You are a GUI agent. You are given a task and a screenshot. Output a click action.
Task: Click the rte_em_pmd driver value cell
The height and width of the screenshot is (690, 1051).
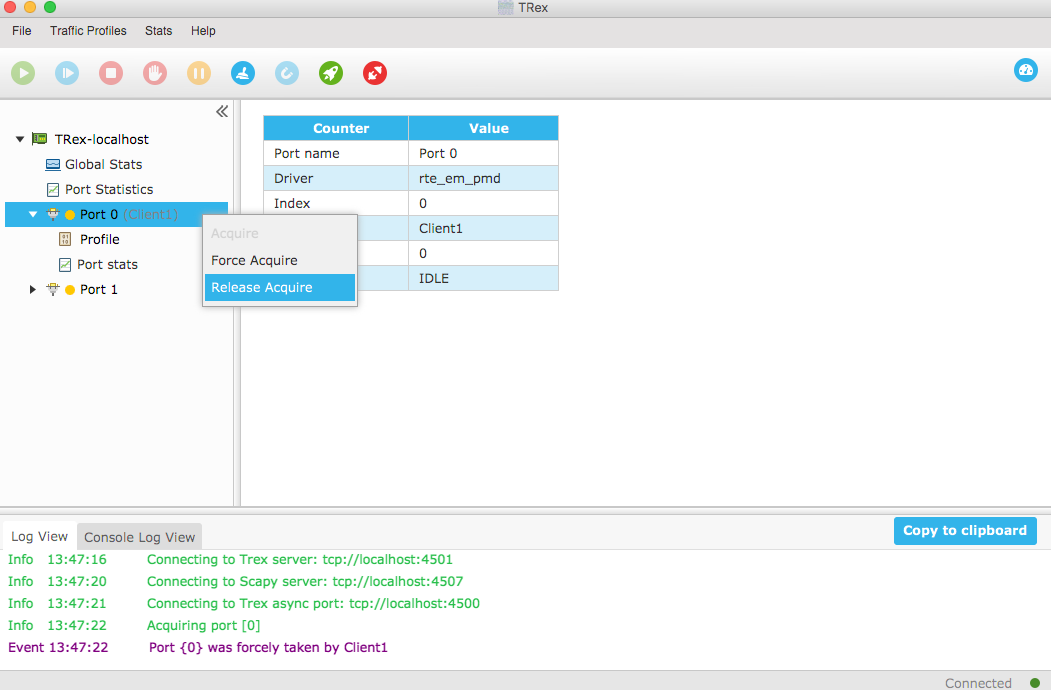click(x=483, y=178)
